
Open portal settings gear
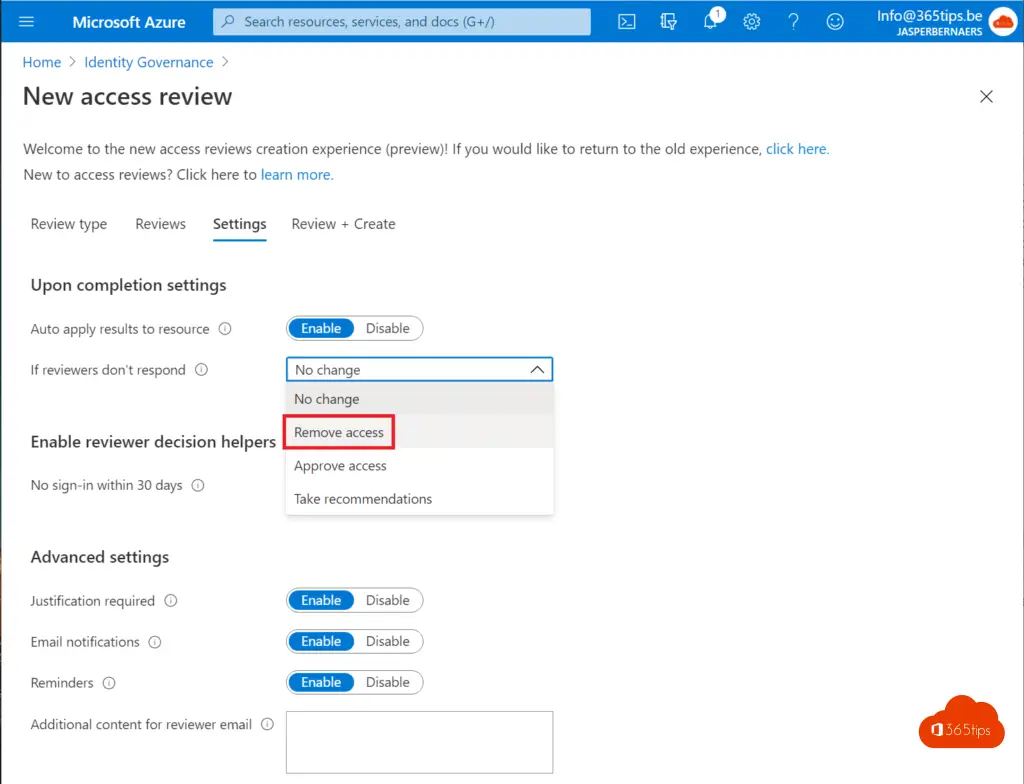[x=752, y=22]
